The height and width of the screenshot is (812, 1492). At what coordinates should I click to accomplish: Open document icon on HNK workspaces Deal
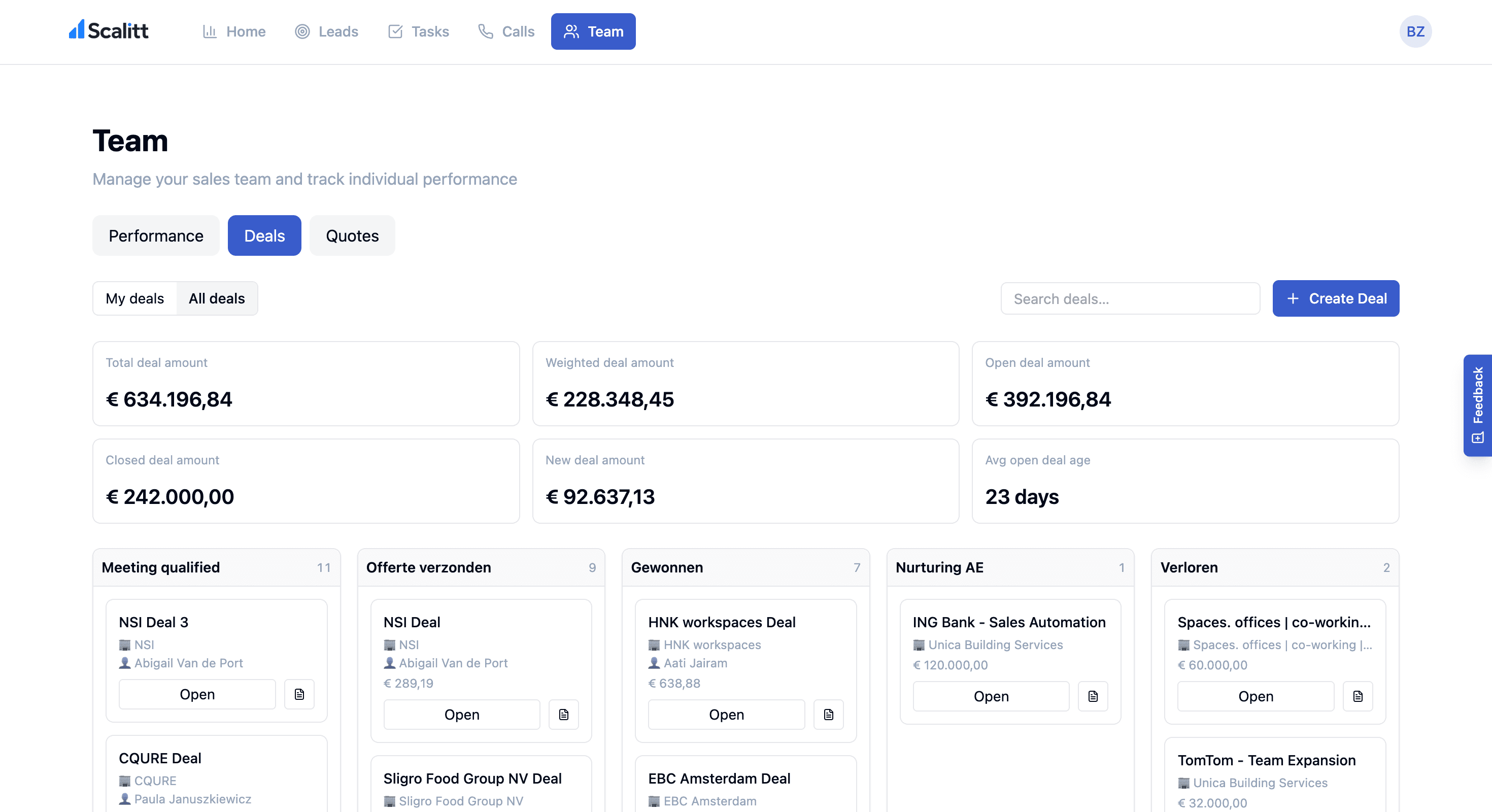(828, 714)
